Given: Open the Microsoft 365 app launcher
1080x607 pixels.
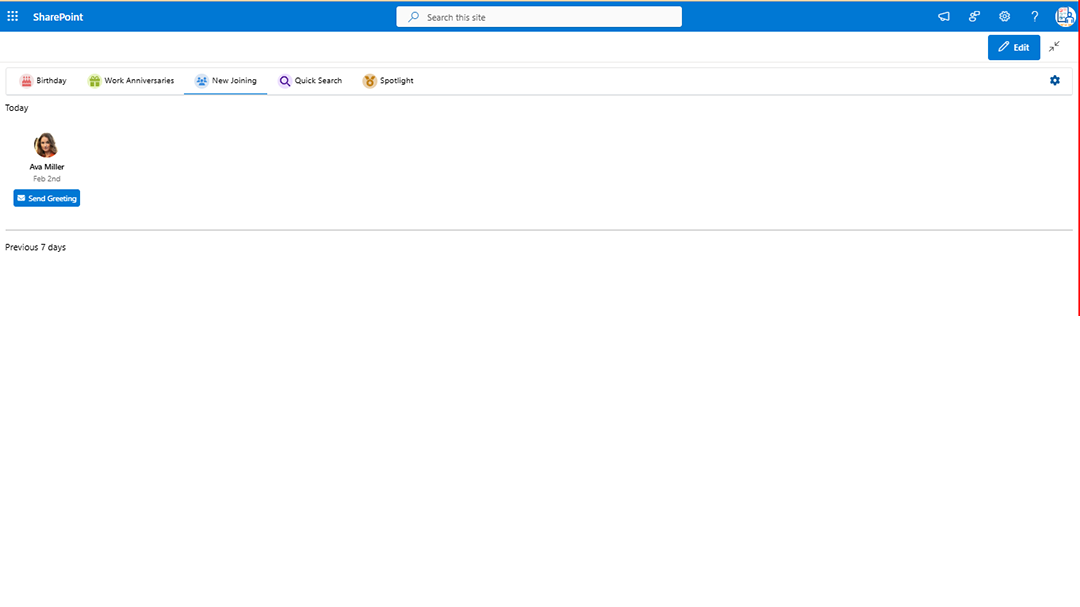Looking at the screenshot, I should point(13,16).
